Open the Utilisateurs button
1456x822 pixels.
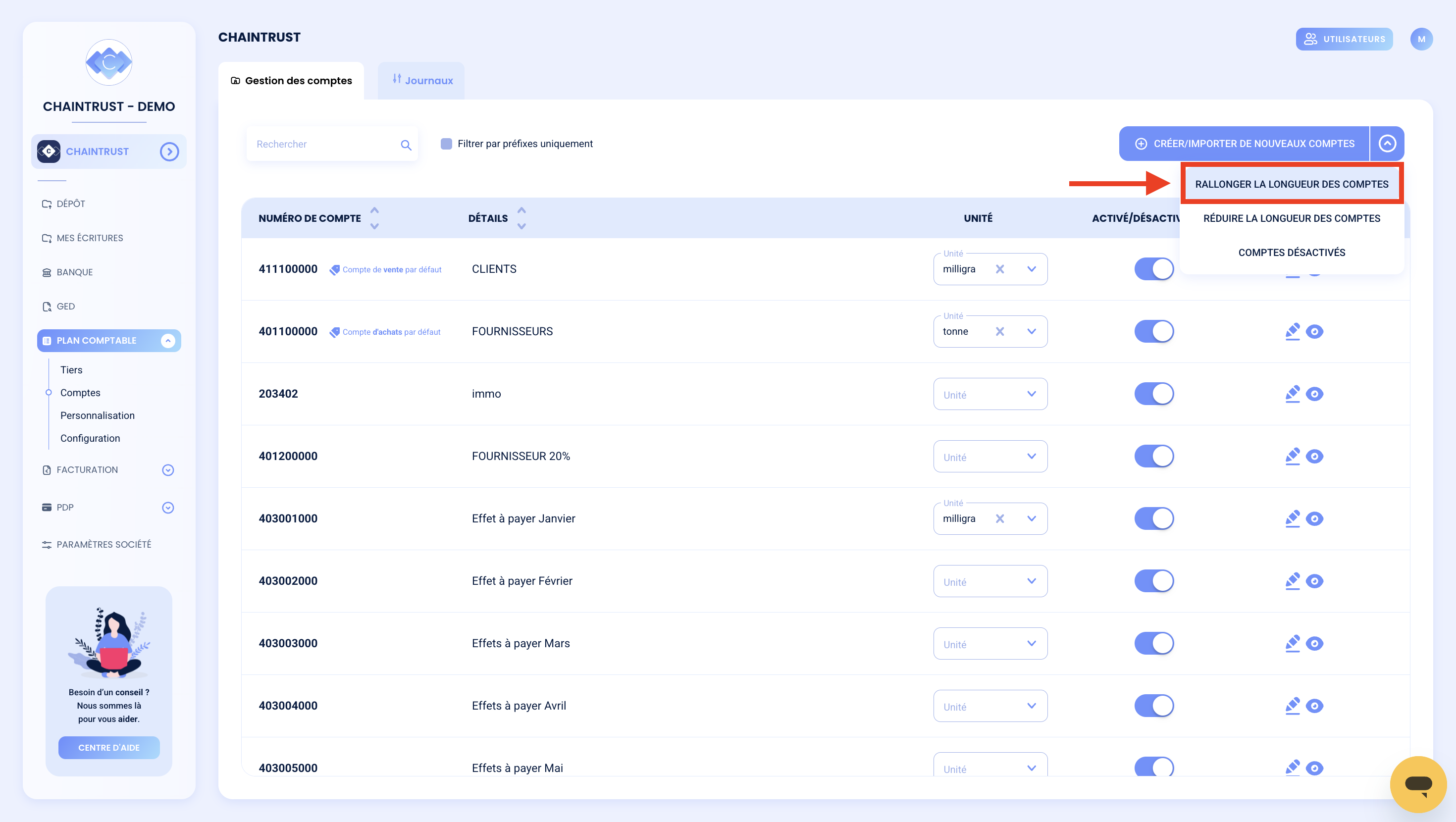(x=1344, y=39)
